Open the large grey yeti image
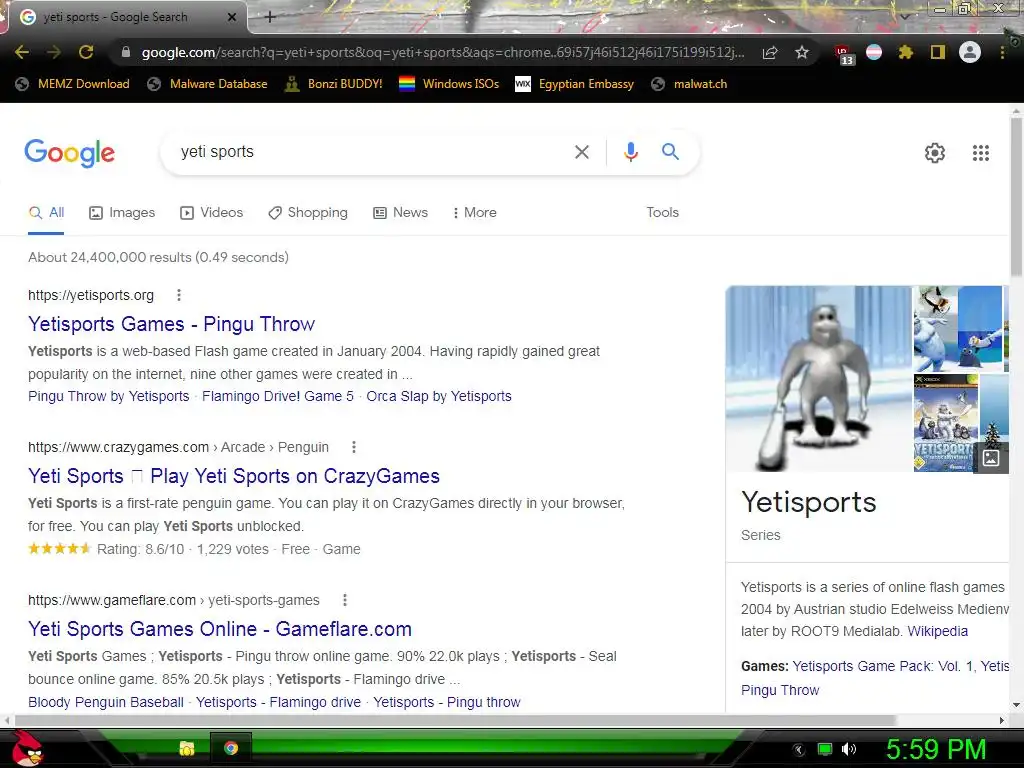Viewport: 1024px width, 768px height. 818,379
